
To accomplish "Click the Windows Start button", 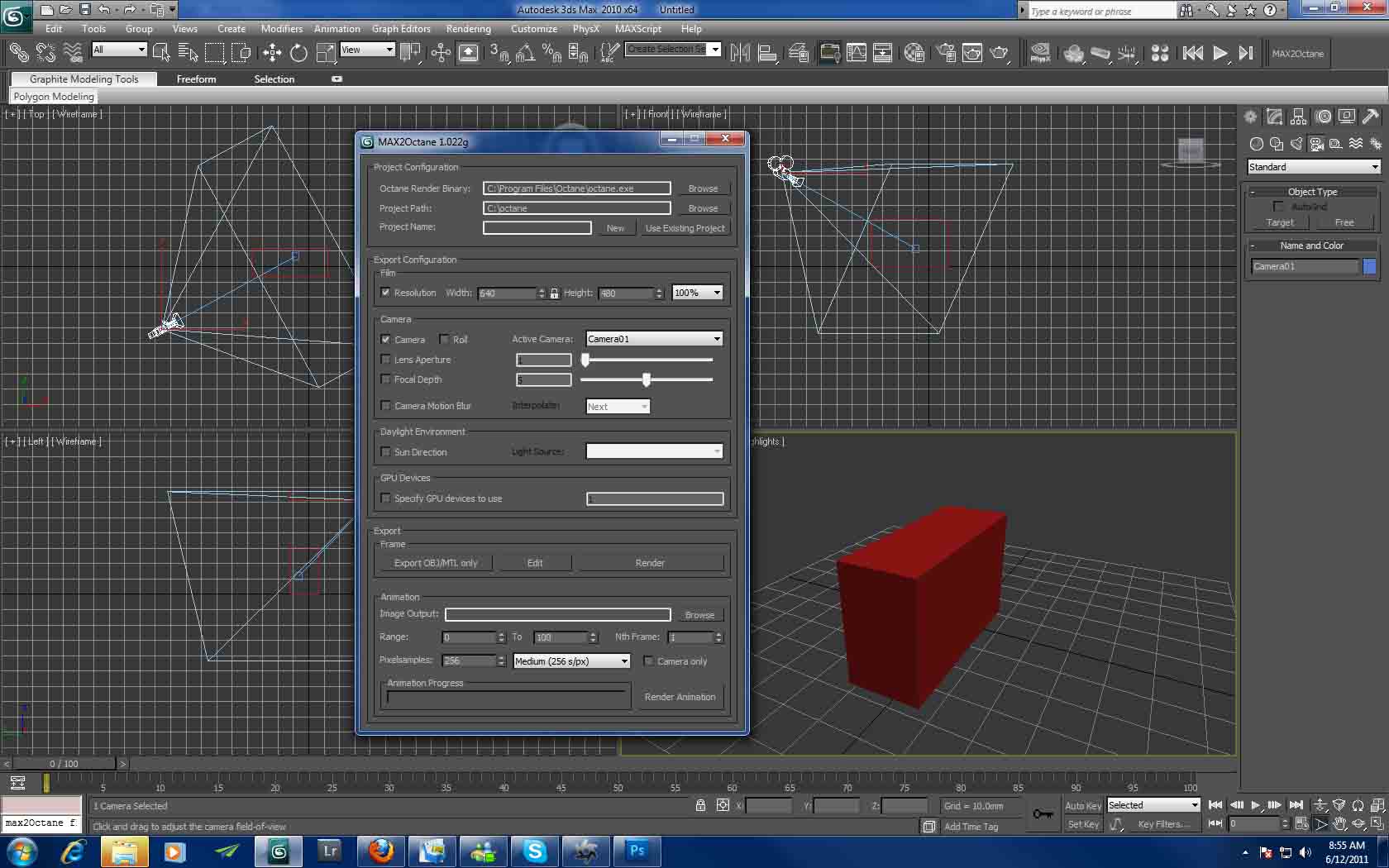I will coord(22,851).
